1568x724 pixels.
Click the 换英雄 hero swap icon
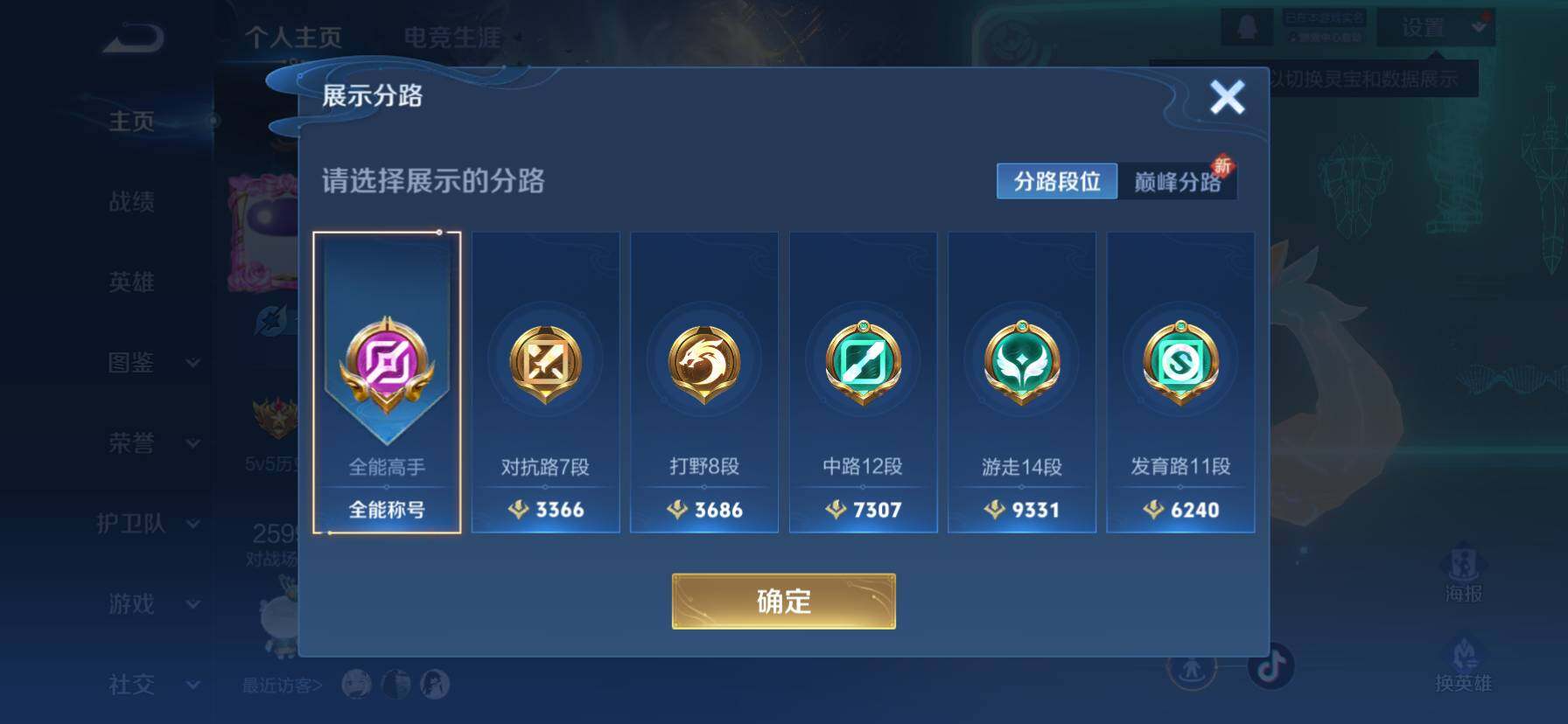point(1463,666)
